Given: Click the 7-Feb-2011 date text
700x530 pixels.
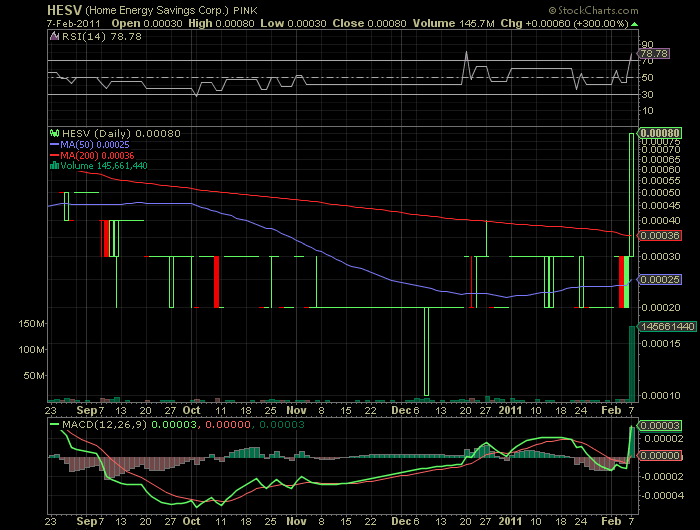Looking at the screenshot, I should point(74,24).
